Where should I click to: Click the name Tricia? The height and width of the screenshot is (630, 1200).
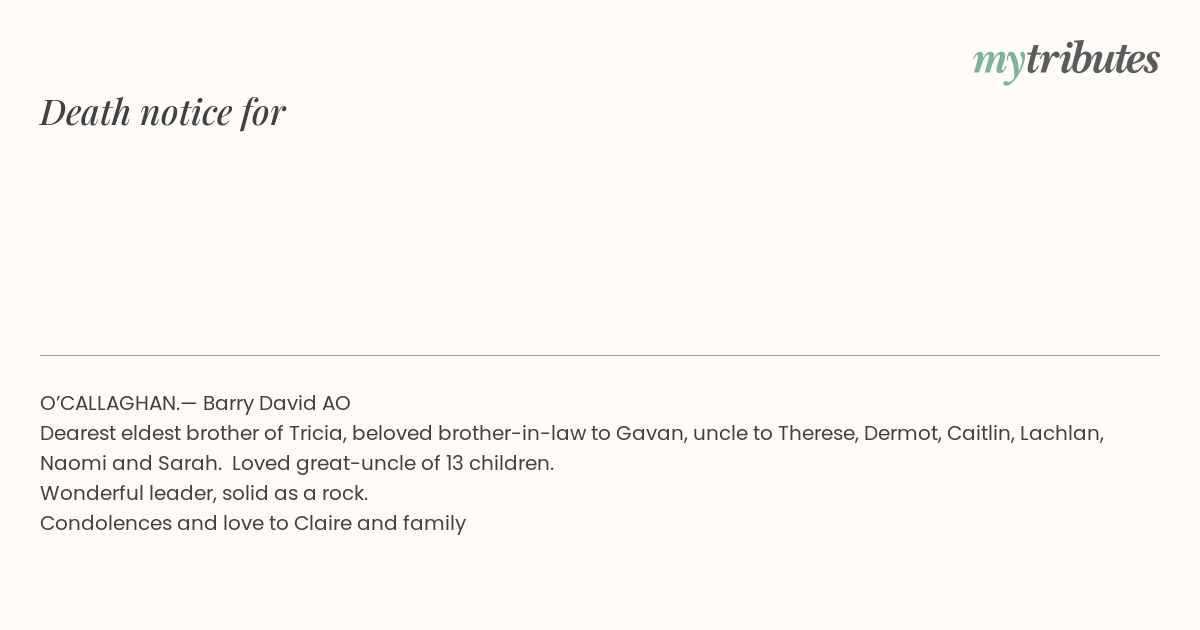tap(314, 433)
